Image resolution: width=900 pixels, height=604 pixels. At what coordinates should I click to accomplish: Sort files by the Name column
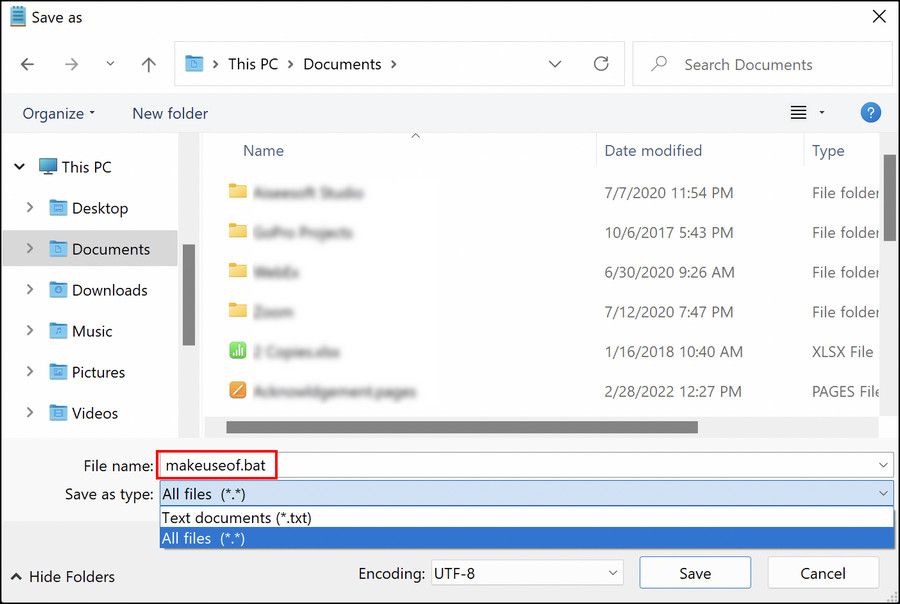(x=263, y=150)
